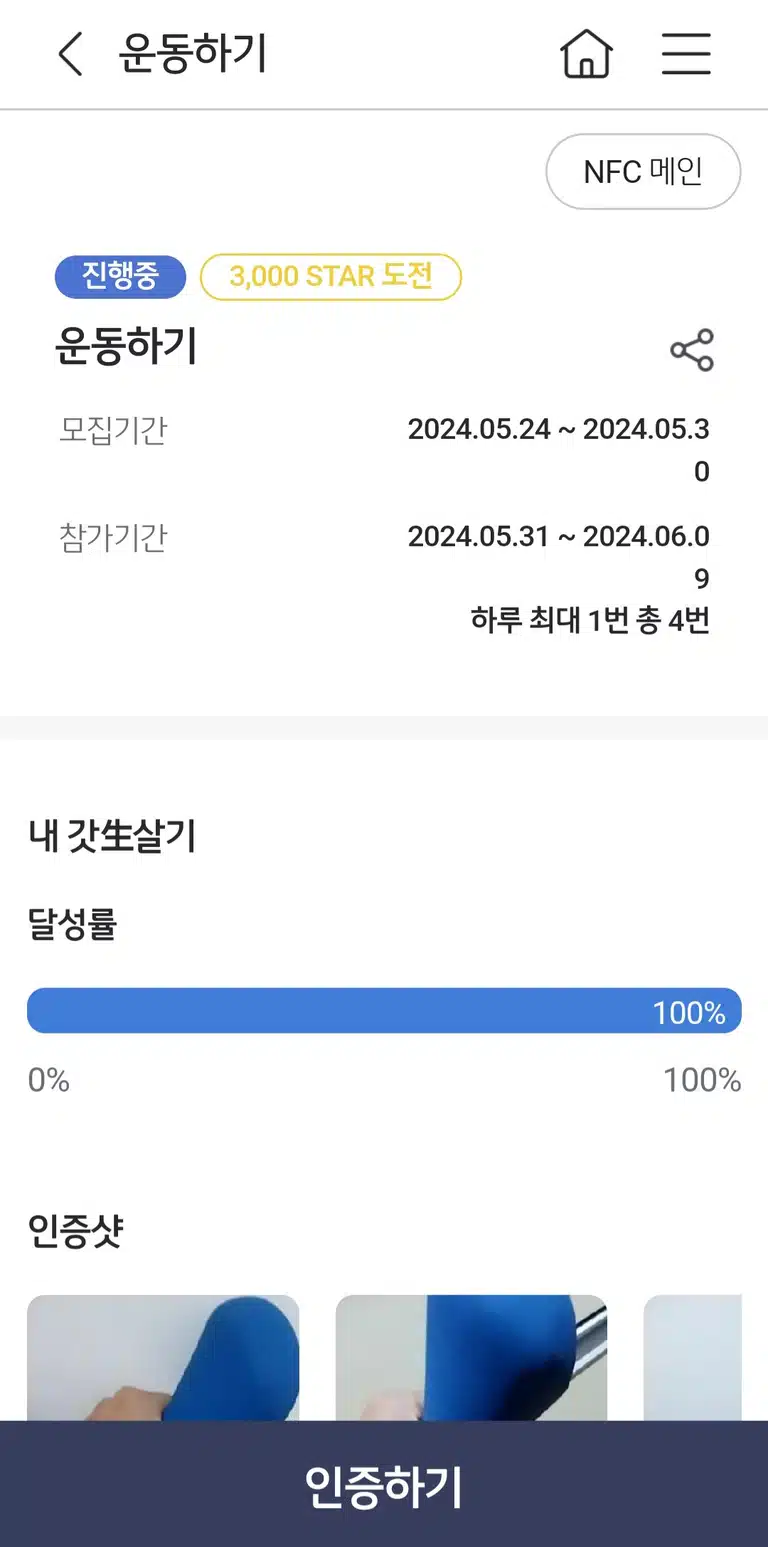This screenshot has height=1547, width=768.
Task: Open the first 인증샷 photo thumbnail
Action: pos(163,1358)
